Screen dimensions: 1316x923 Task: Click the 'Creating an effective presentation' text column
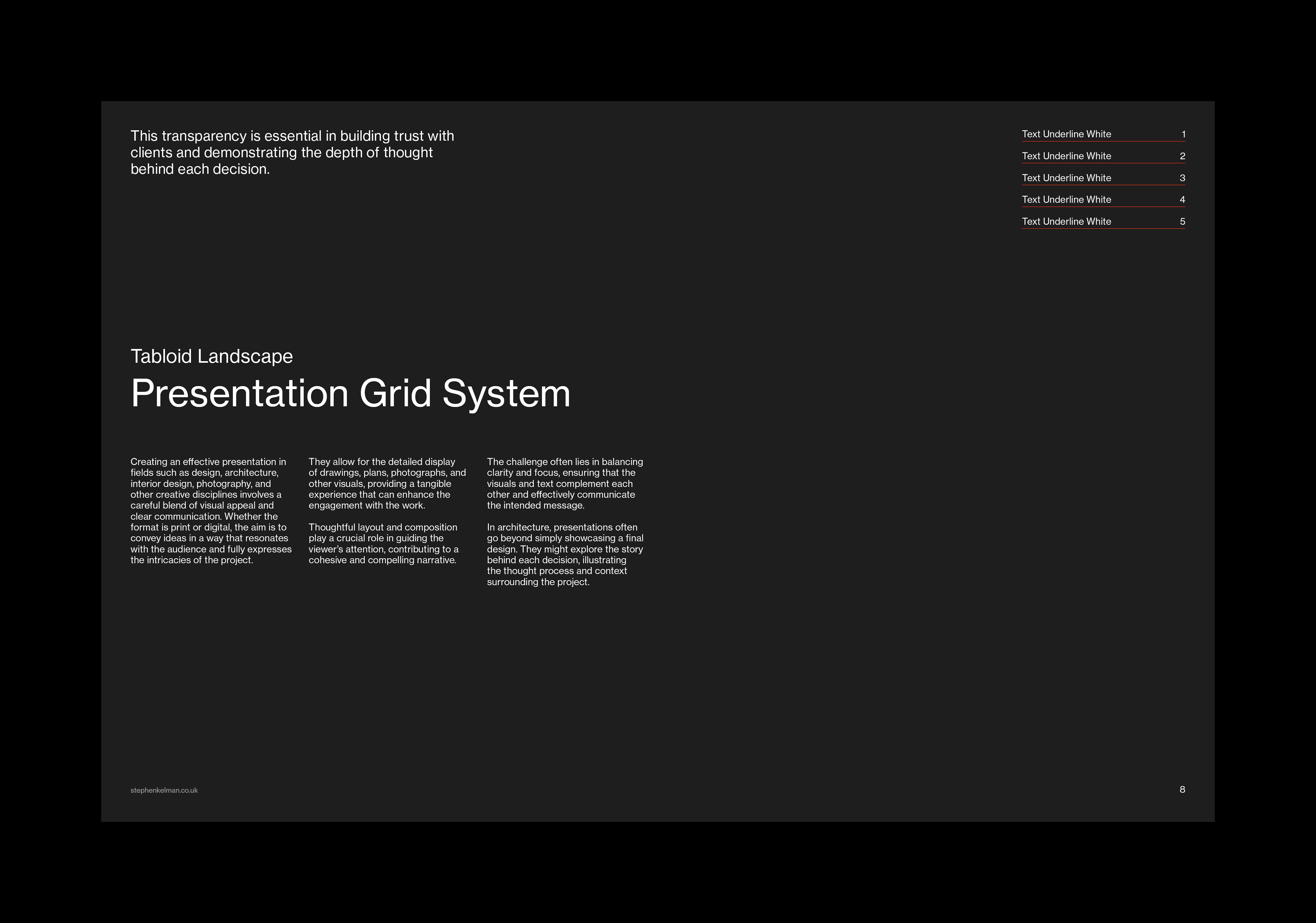point(210,510)
